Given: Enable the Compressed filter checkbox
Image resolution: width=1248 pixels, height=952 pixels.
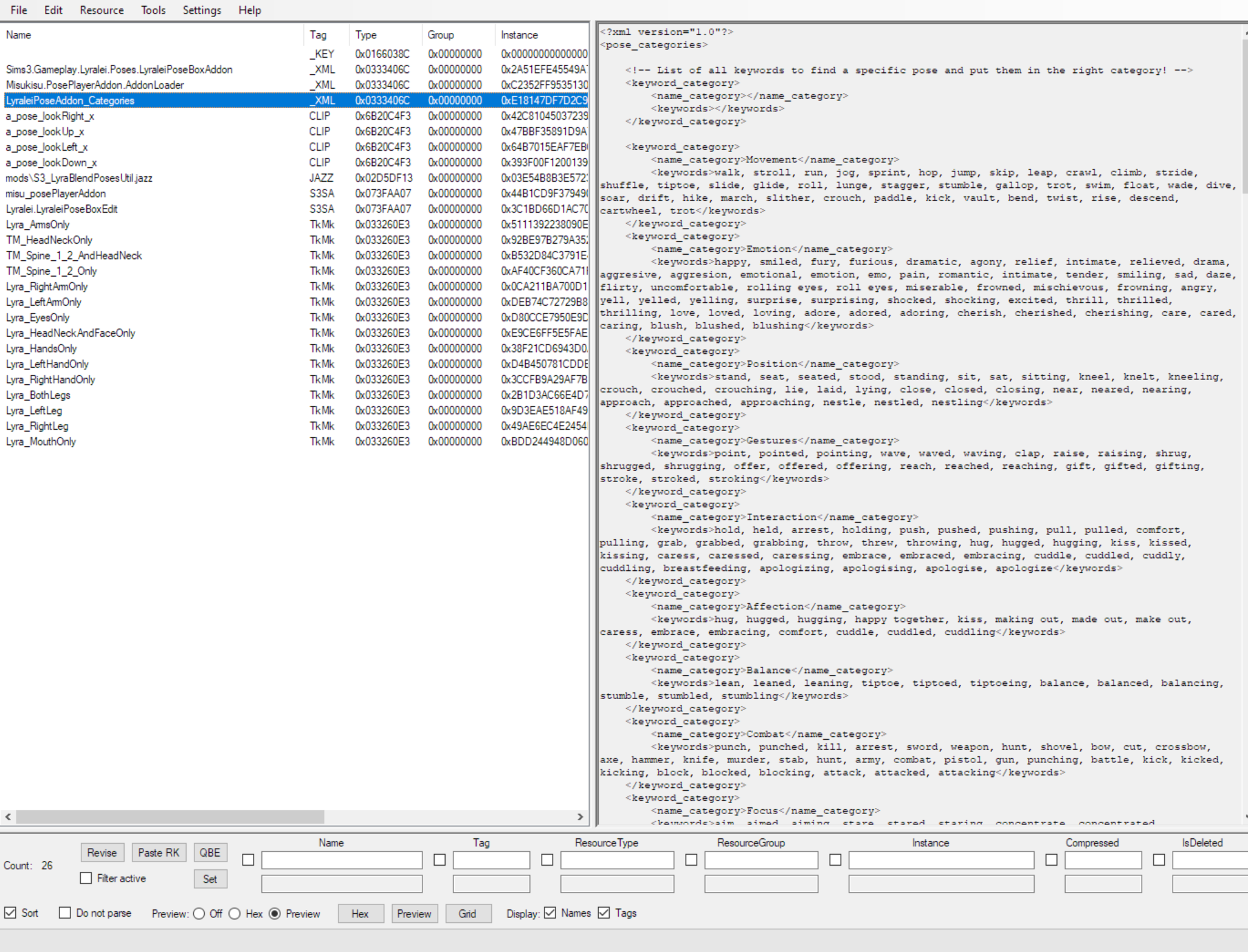Looking at the screenshot, I should click(1051, 860).
